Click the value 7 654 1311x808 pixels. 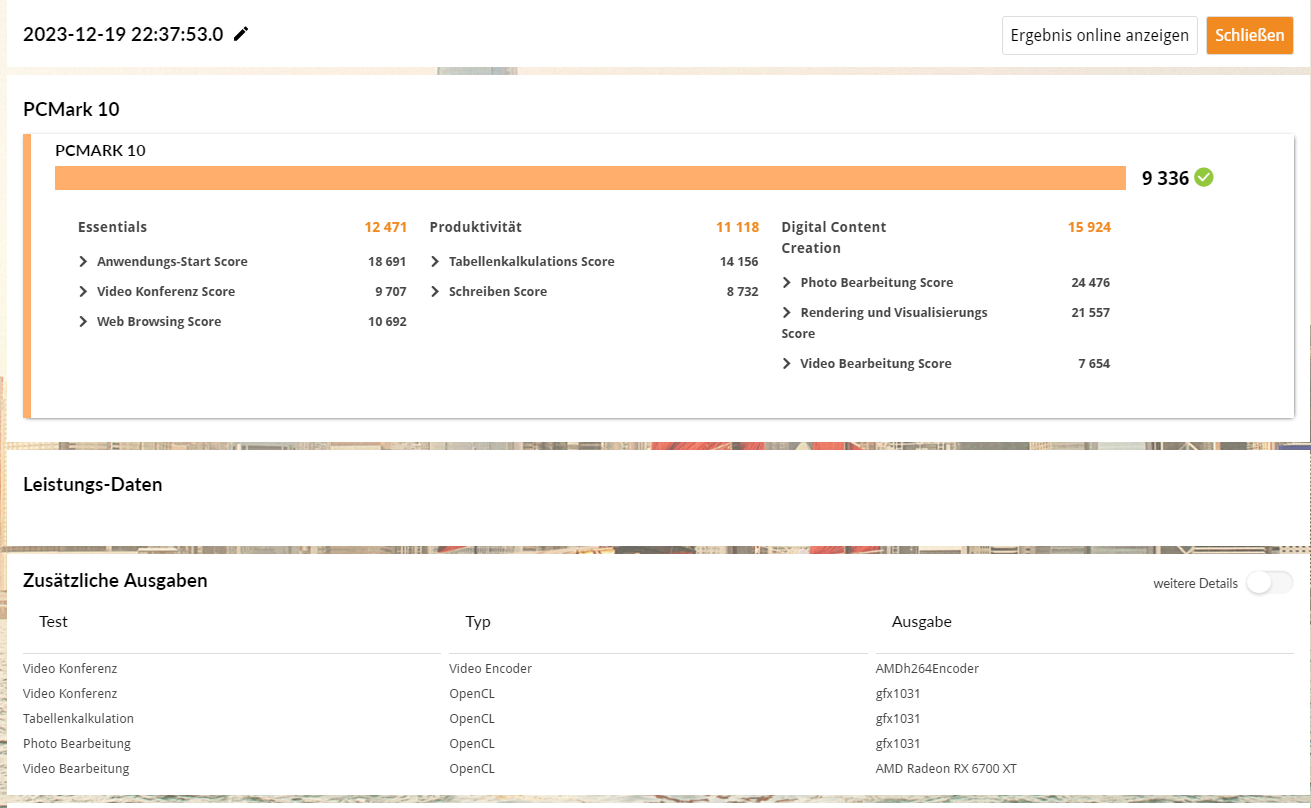tap(1094, 364)
